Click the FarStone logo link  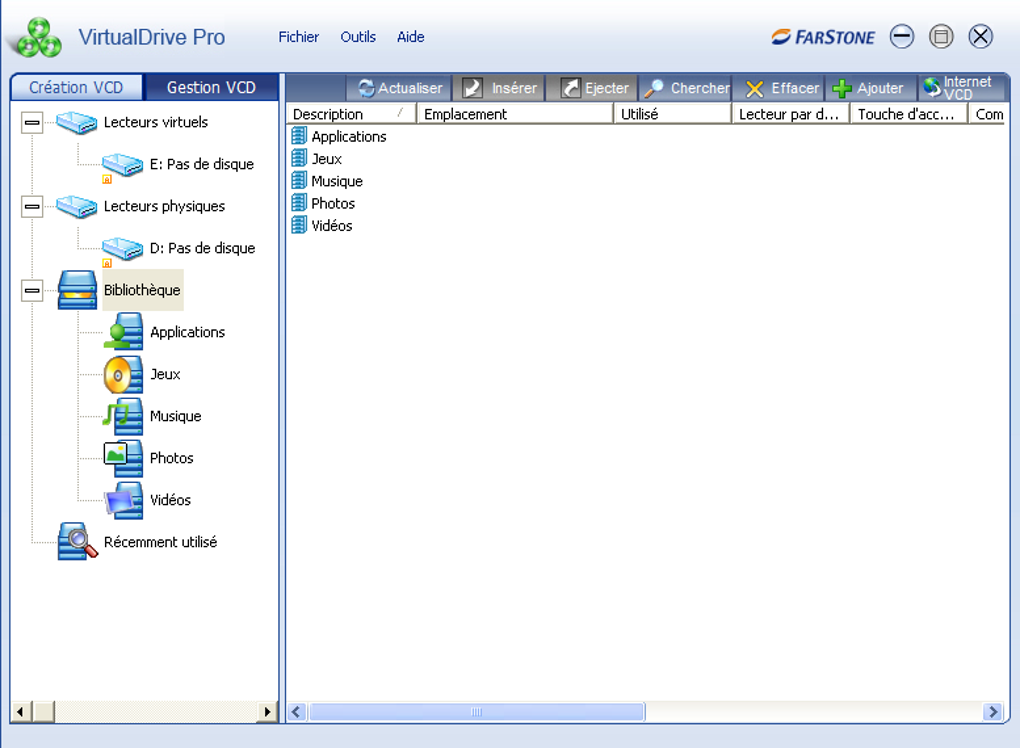pos(824,37)
